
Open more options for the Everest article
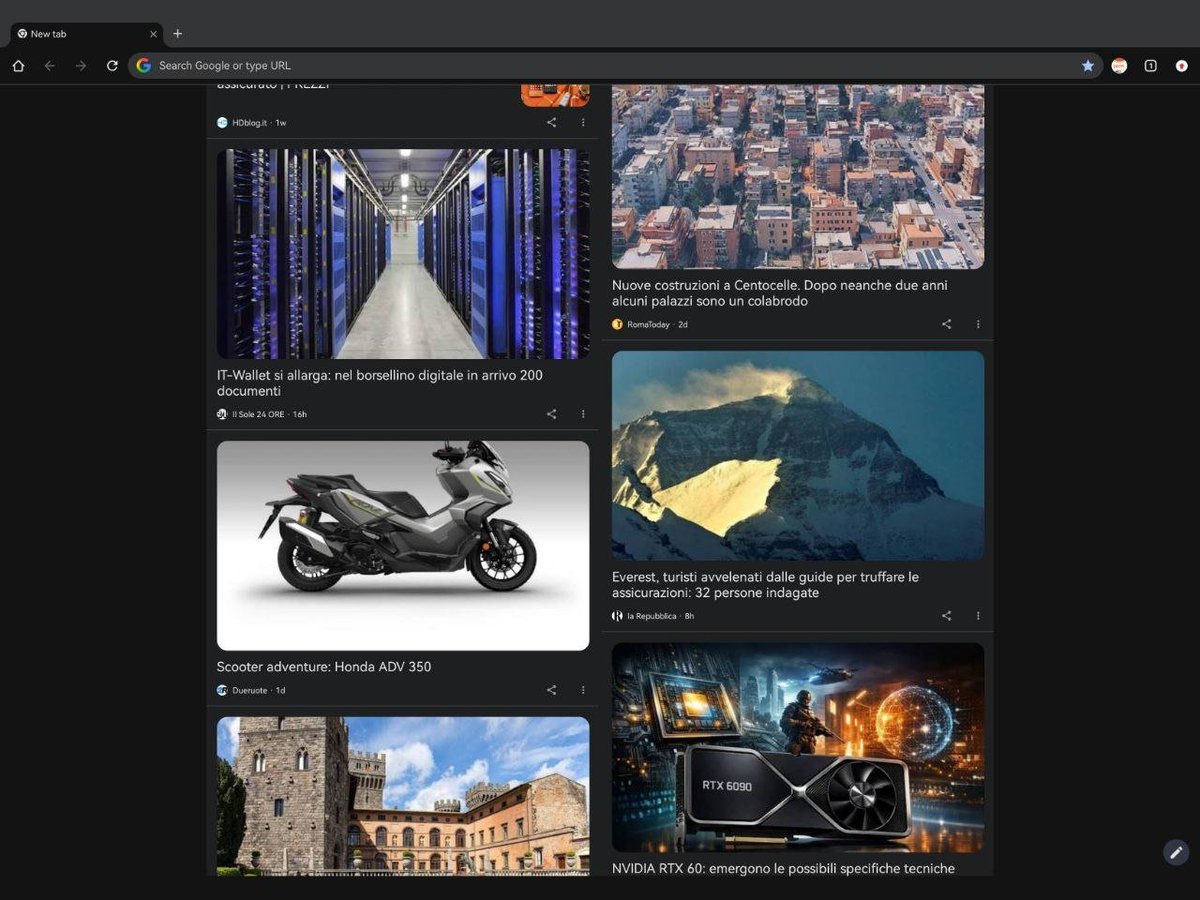(978, 616)
